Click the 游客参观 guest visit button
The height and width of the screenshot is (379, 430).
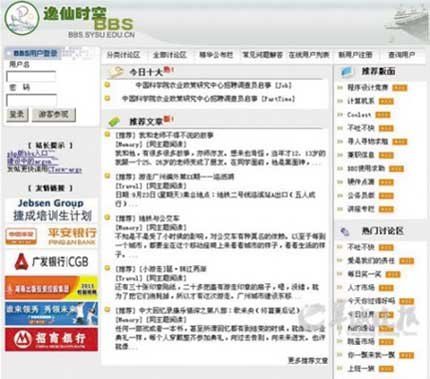54,115
